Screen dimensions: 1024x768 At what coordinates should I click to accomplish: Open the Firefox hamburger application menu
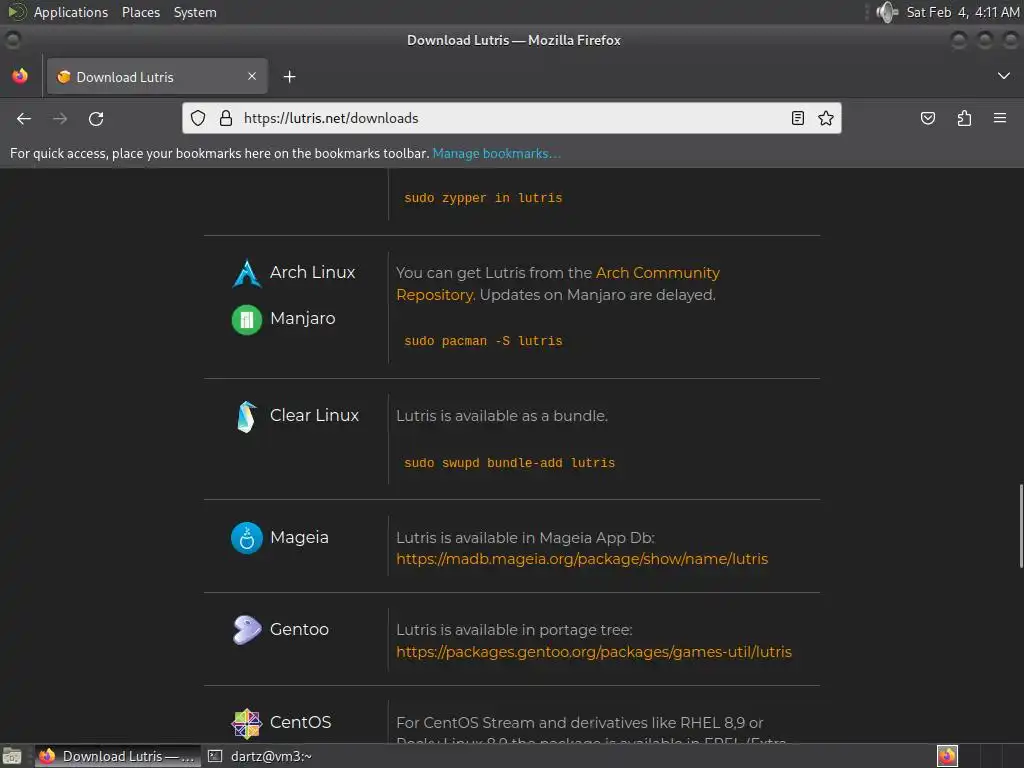(x=1000, y=118)
